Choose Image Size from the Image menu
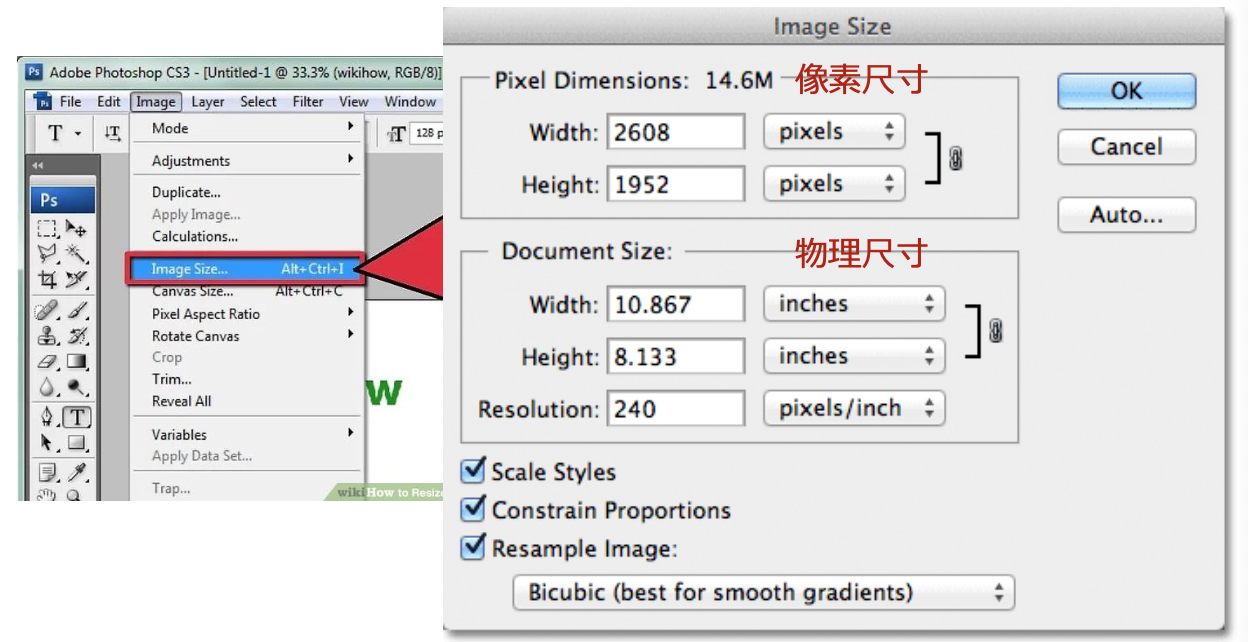Screen dimensions: 1248x642 click(190, 269)
